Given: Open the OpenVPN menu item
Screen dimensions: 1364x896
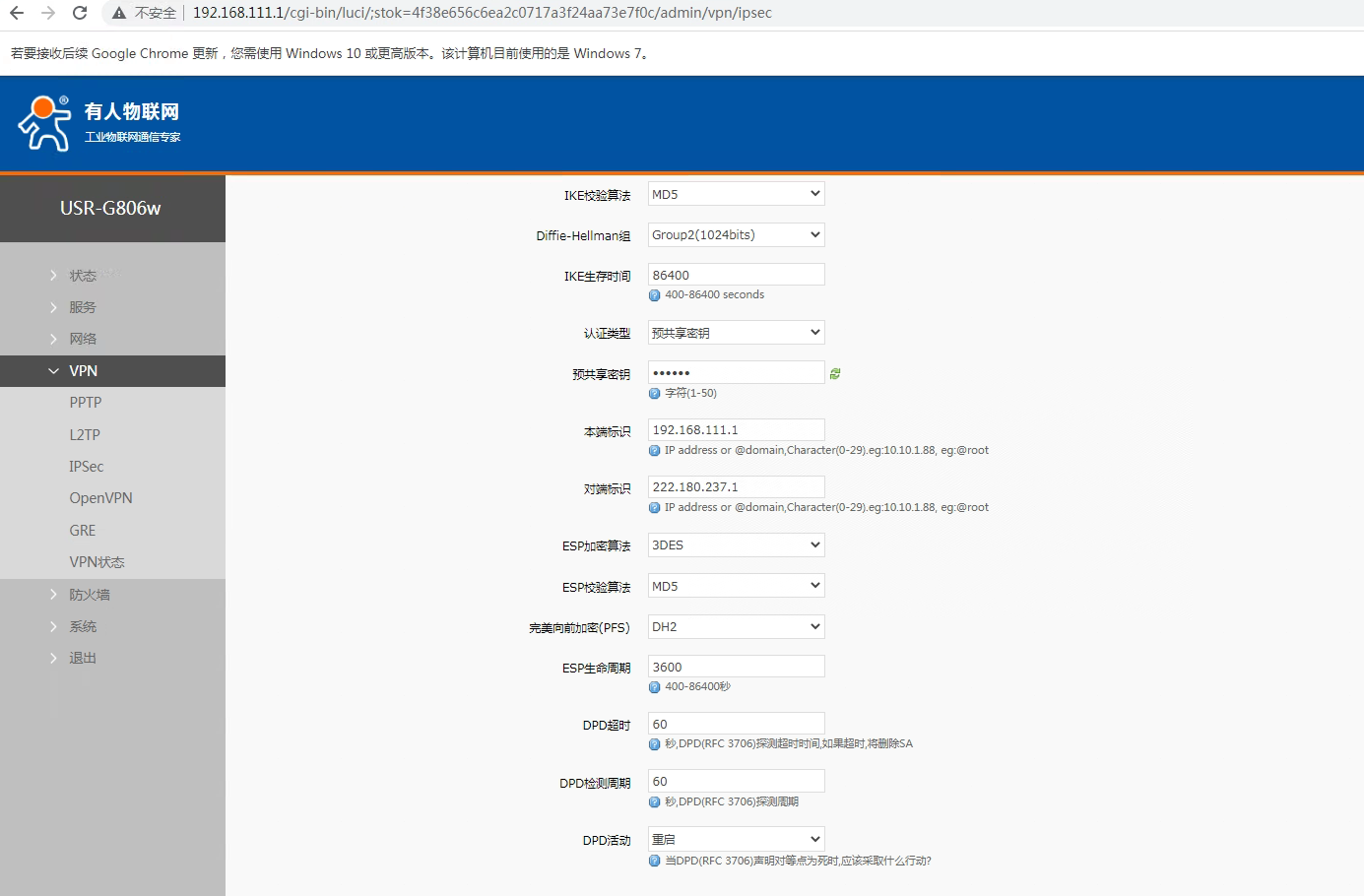Looking at the screenshot, I should click(100, 498).
